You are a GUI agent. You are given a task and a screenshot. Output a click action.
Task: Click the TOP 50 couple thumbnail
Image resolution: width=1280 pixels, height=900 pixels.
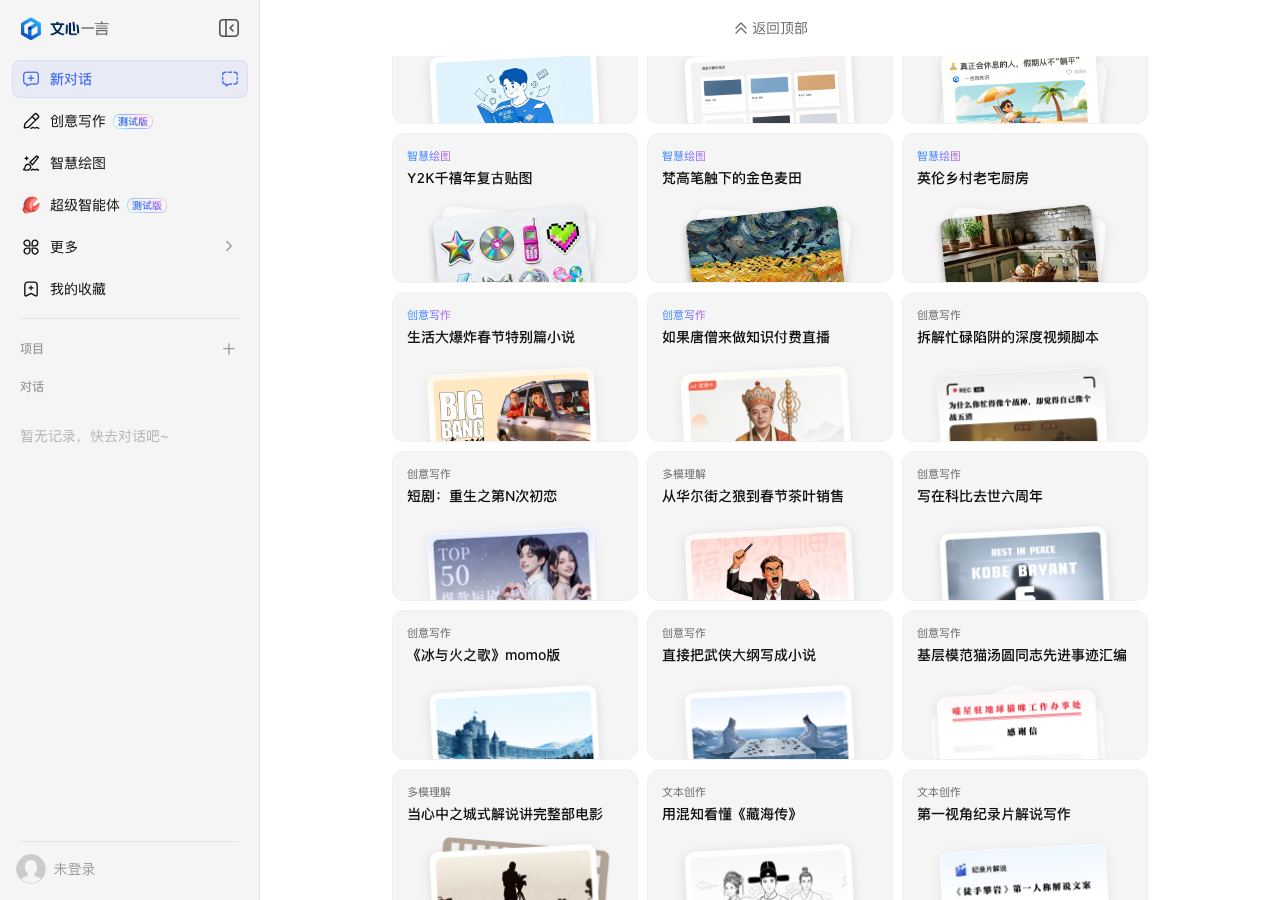513,565
